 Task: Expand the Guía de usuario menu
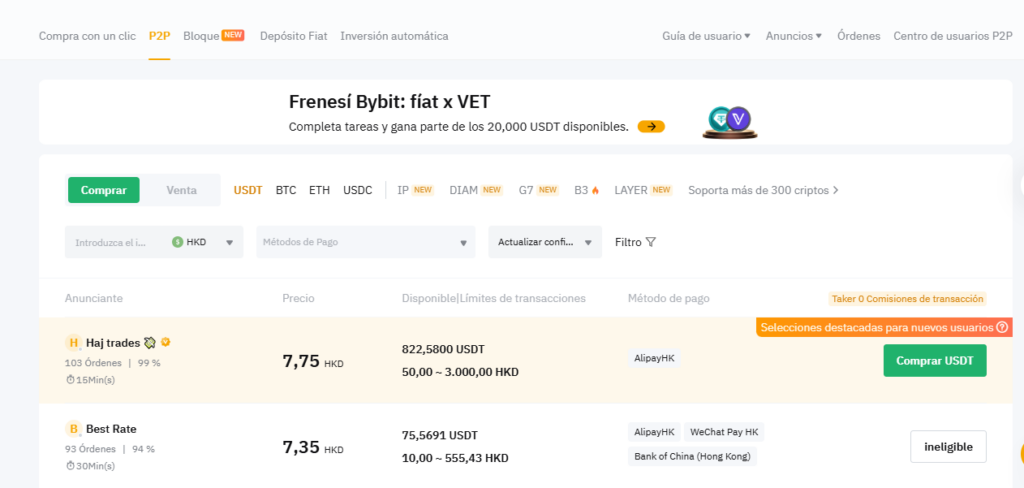coord(707,36)
